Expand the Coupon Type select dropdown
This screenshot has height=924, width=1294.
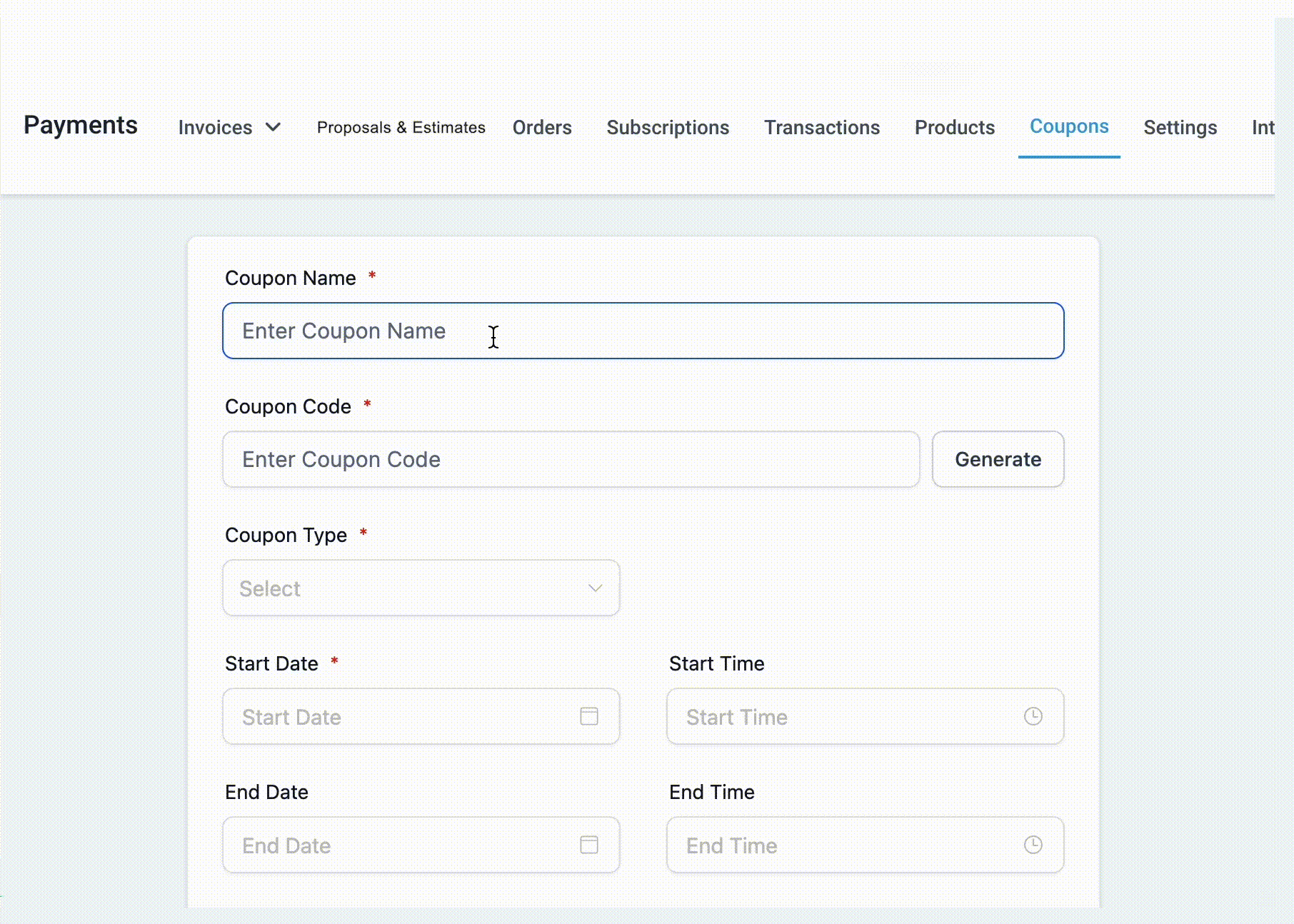click(421, 588)
